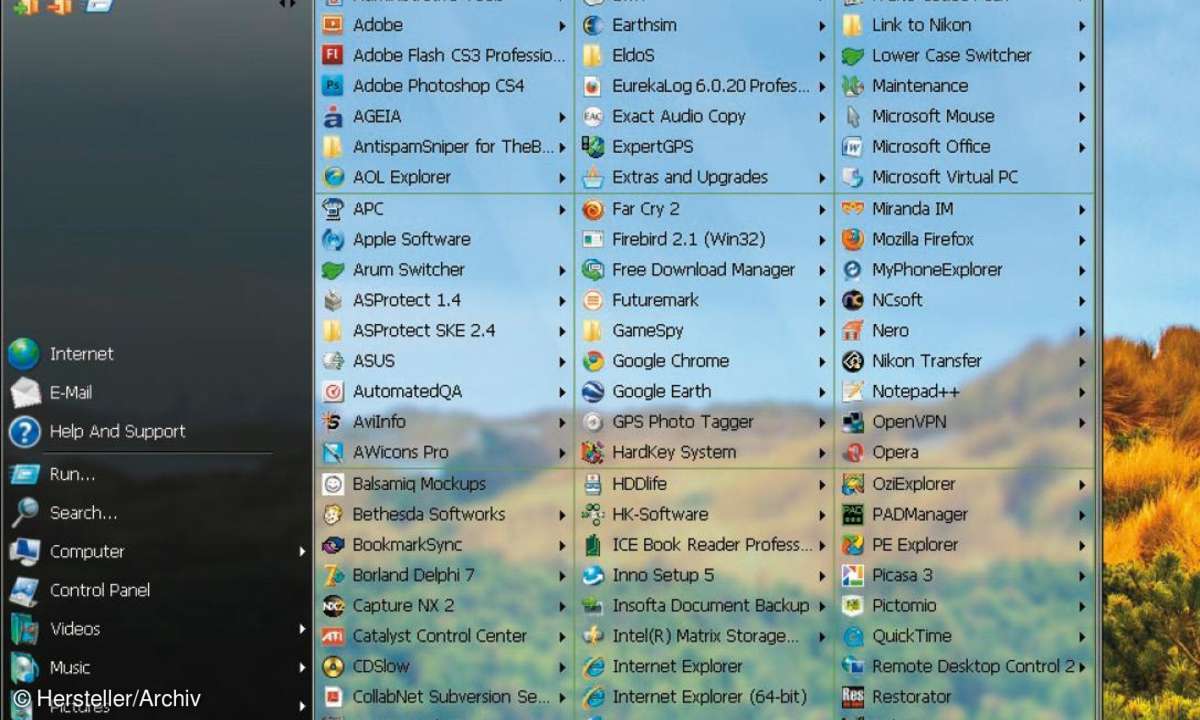Expand the ASUS folder arrow
The image size is (1200, 720).
coord(562,361)
